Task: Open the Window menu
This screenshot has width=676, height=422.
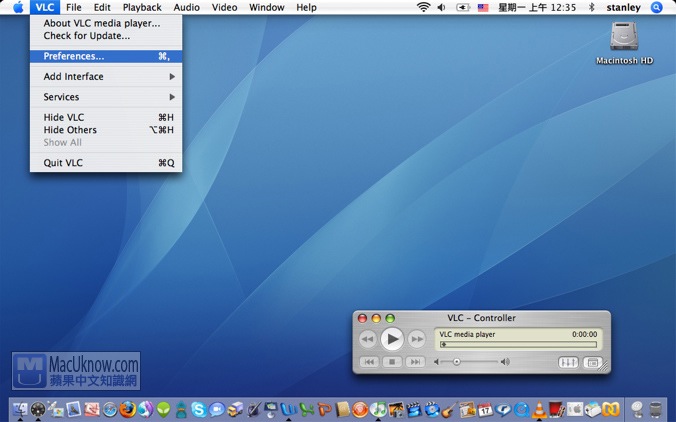Action: 267,7
